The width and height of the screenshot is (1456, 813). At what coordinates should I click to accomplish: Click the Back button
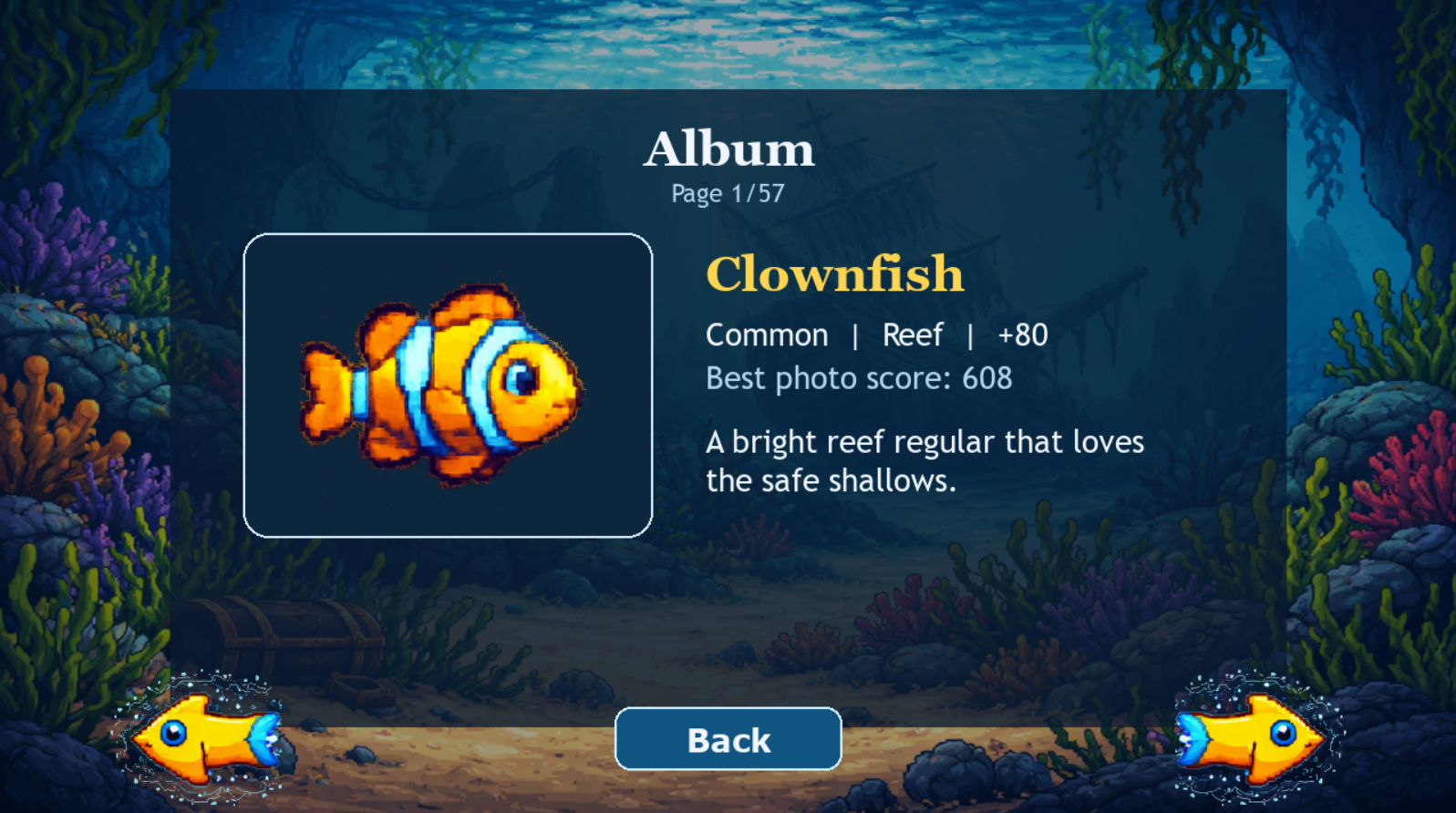pyautogui.click(x=728, y=739)
